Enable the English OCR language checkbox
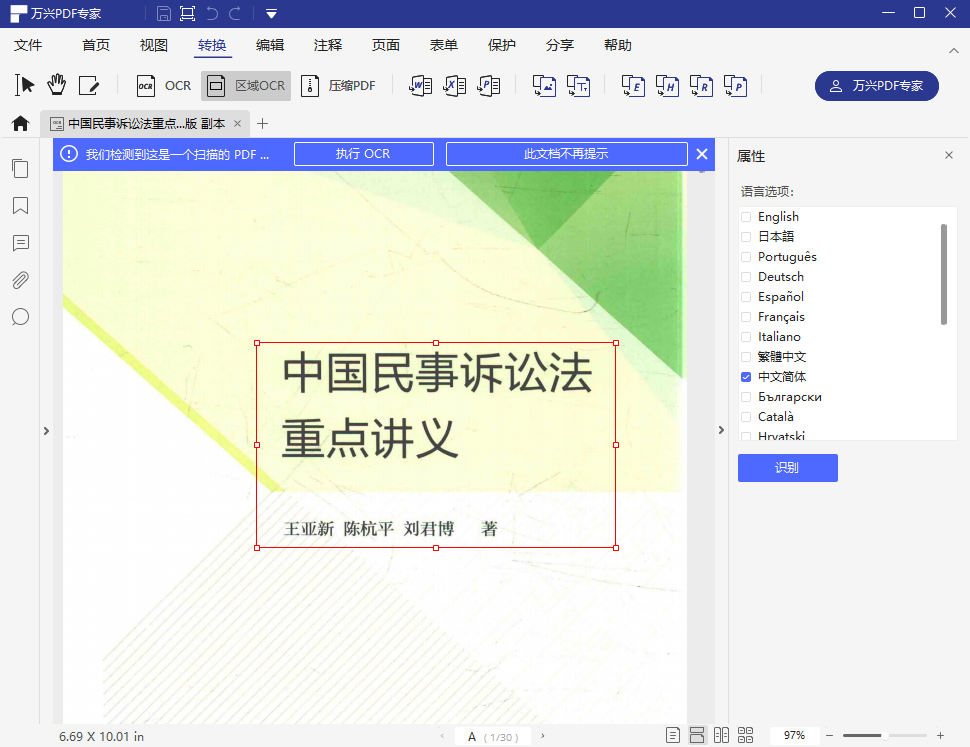970x747 pixels. click(x=745, y=216)
